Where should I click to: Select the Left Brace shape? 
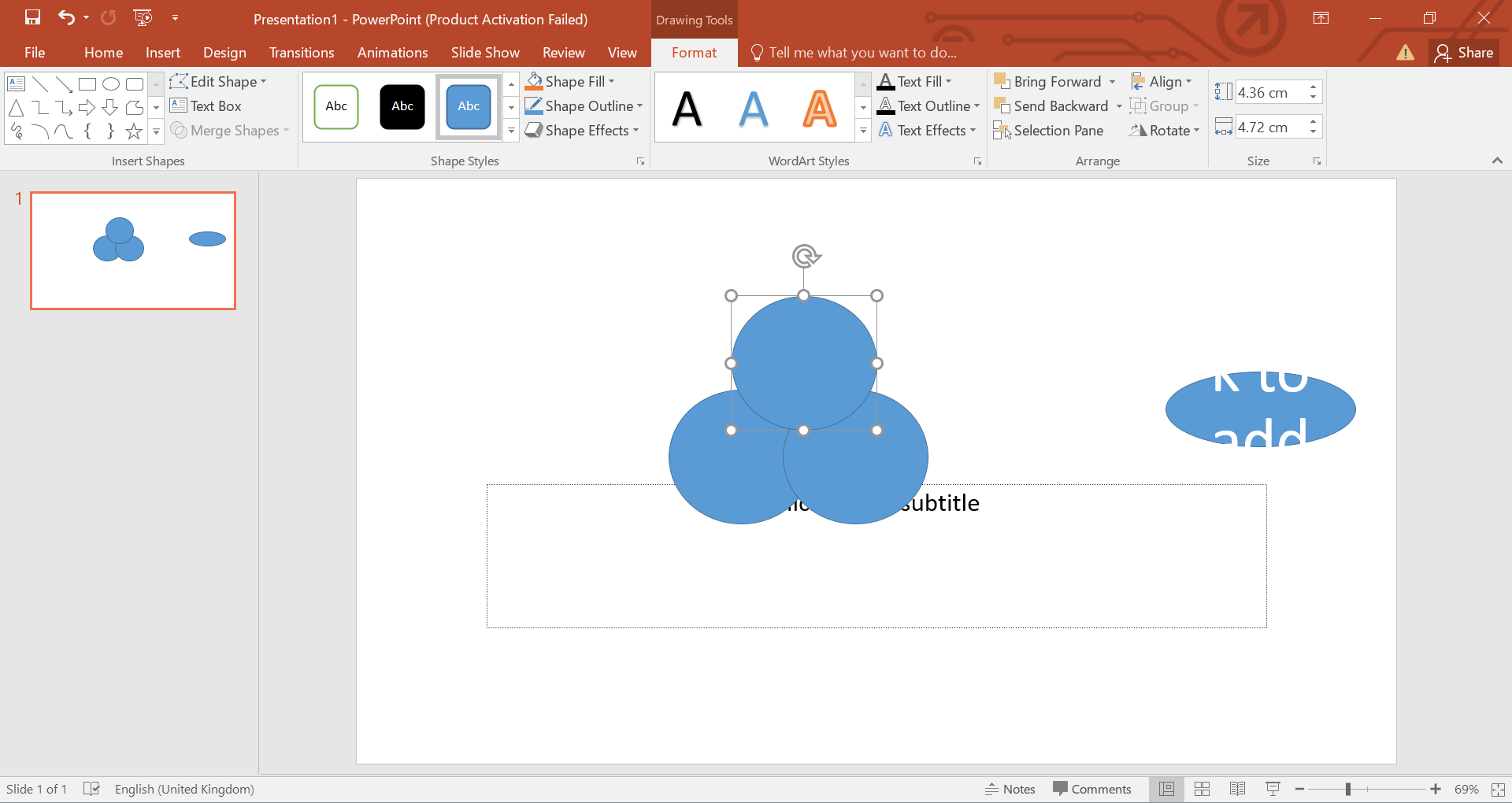(x=87, y=131)
